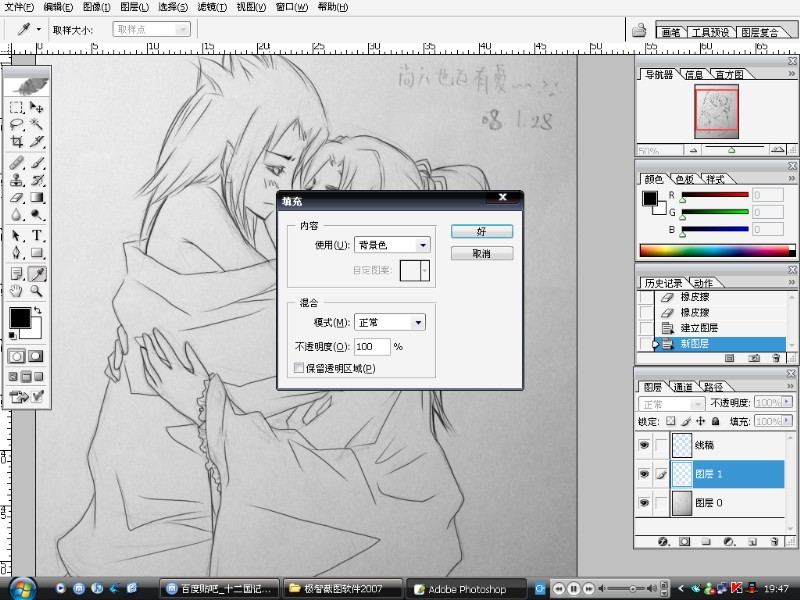Click the 不透明度 input field in dialog
The width and height of the screenshot is (800, 600).
372,346
